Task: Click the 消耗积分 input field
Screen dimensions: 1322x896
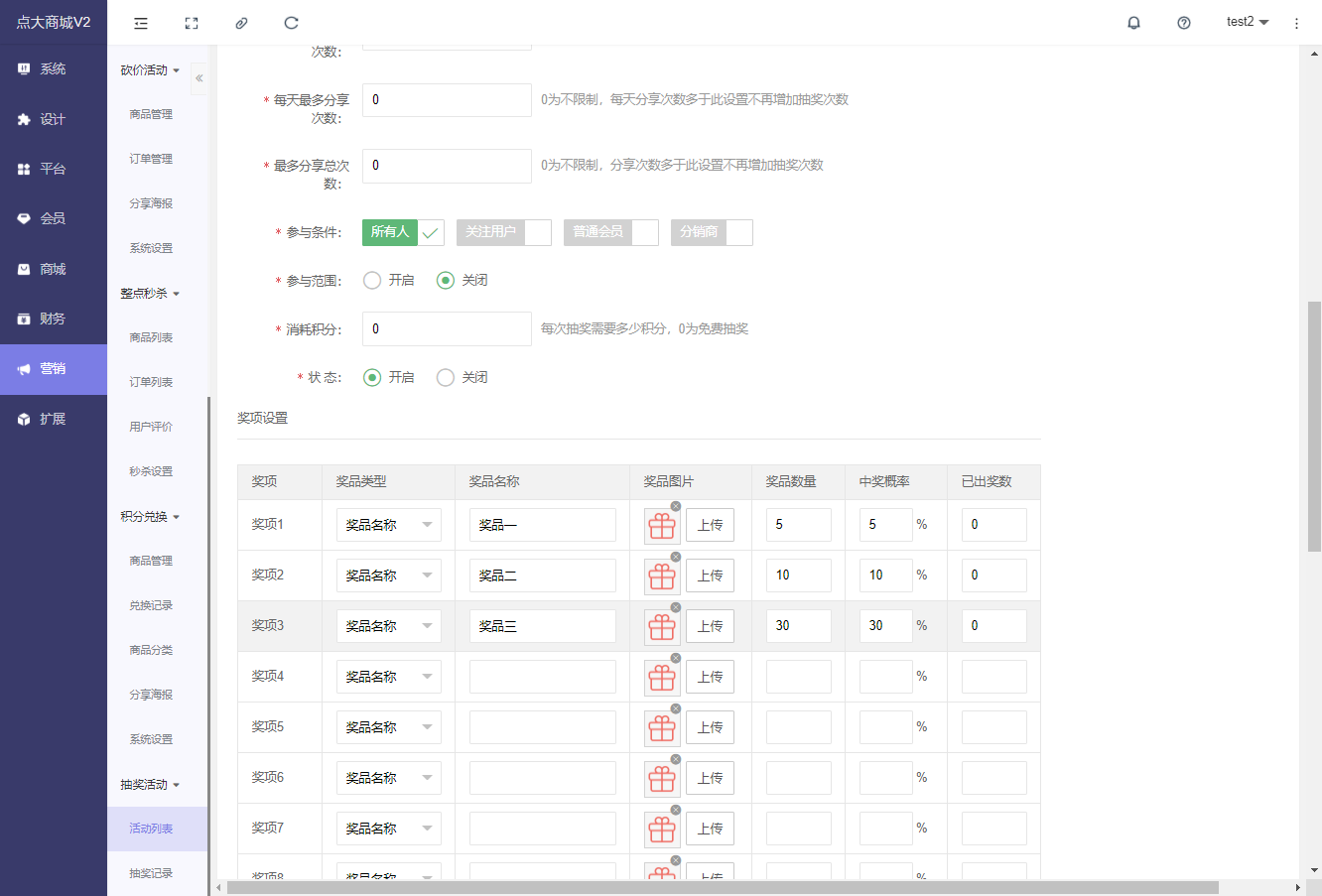Action: [x=447, y=328]
